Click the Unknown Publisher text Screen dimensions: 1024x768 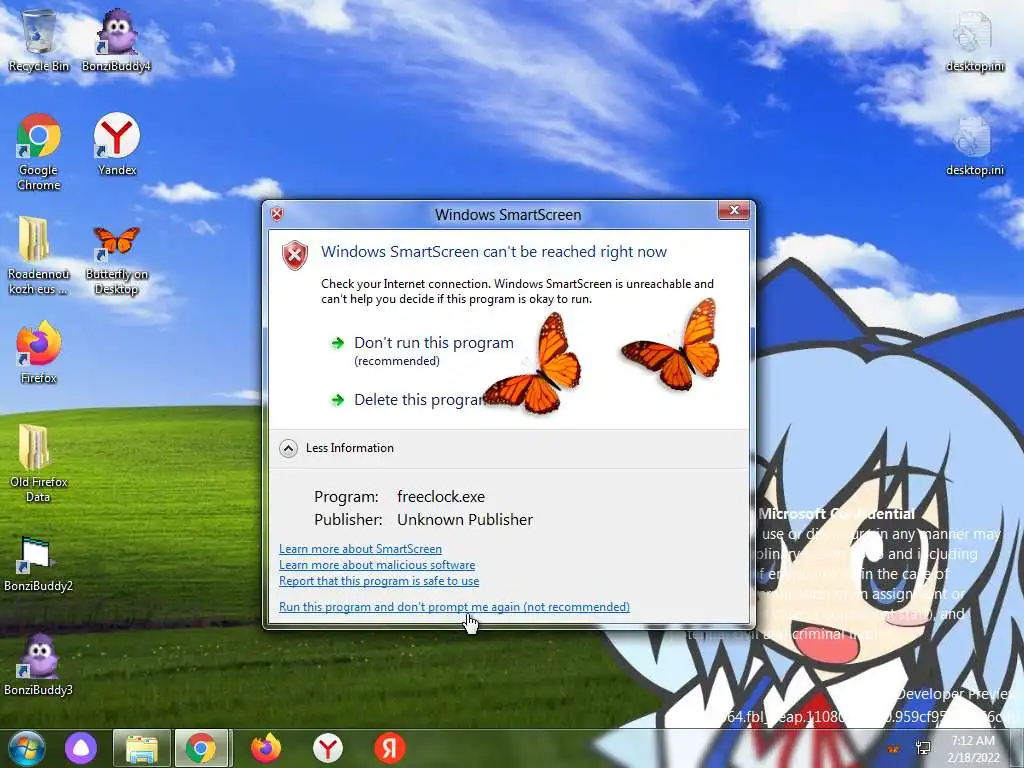(x=465, y=520)
